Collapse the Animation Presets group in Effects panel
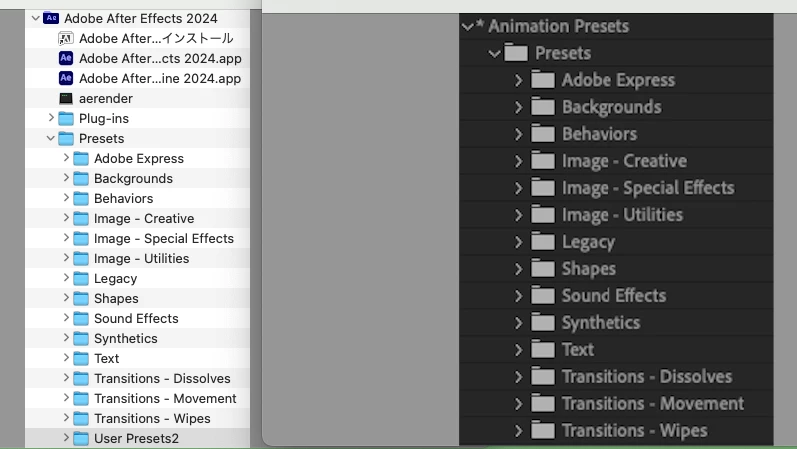797x449 pixels. [x=467, y=26]
